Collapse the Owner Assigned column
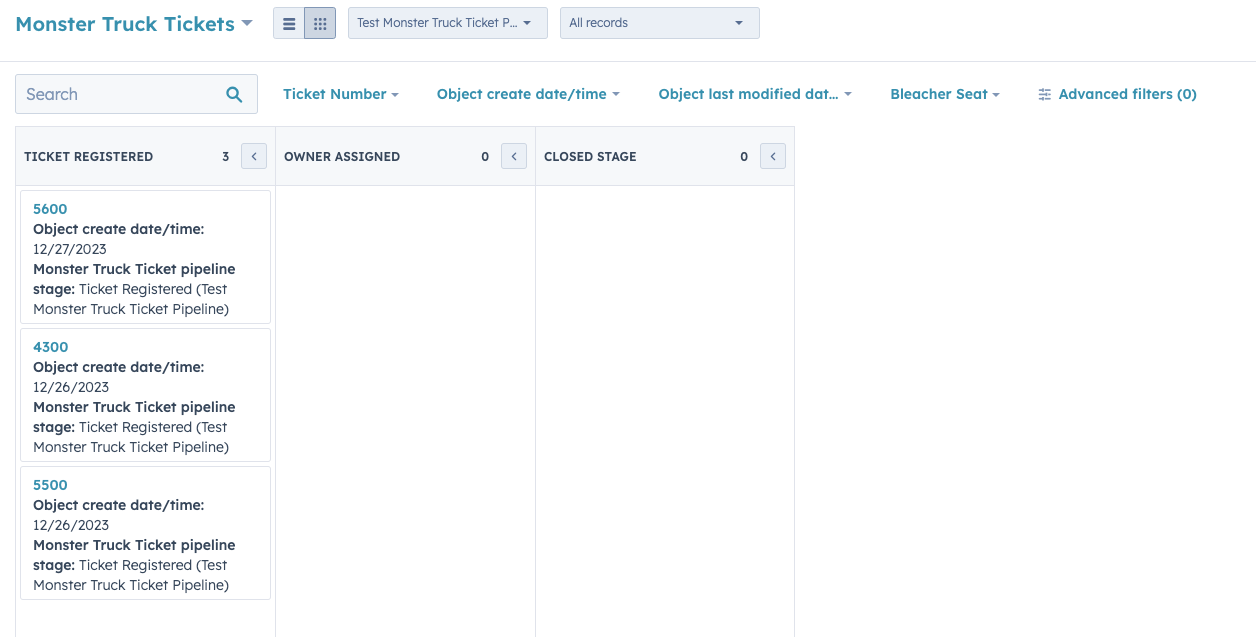1256x637 pixels. tap(513, 156)
